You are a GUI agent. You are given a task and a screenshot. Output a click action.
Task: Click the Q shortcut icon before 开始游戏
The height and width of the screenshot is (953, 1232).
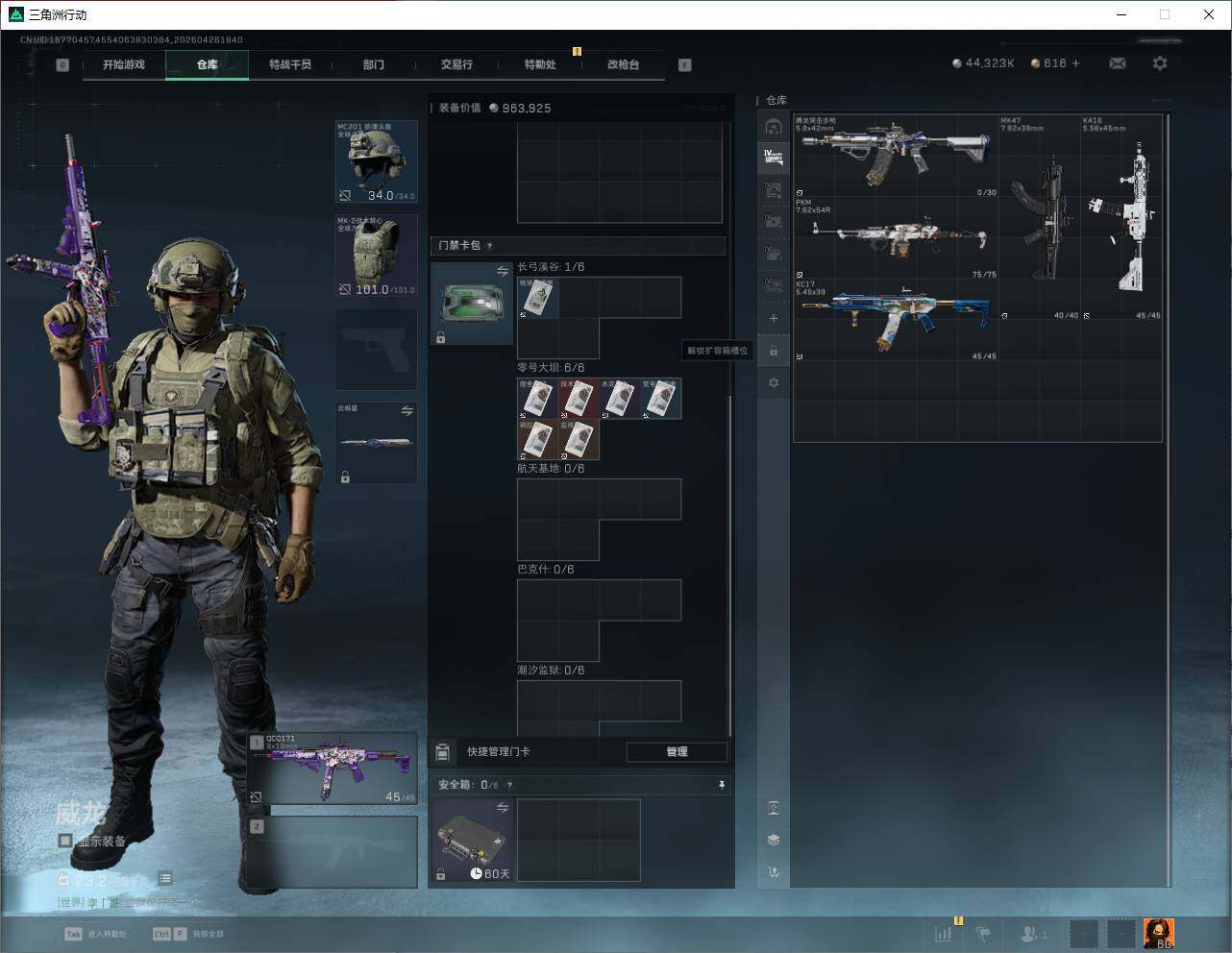tap(62, 65)
